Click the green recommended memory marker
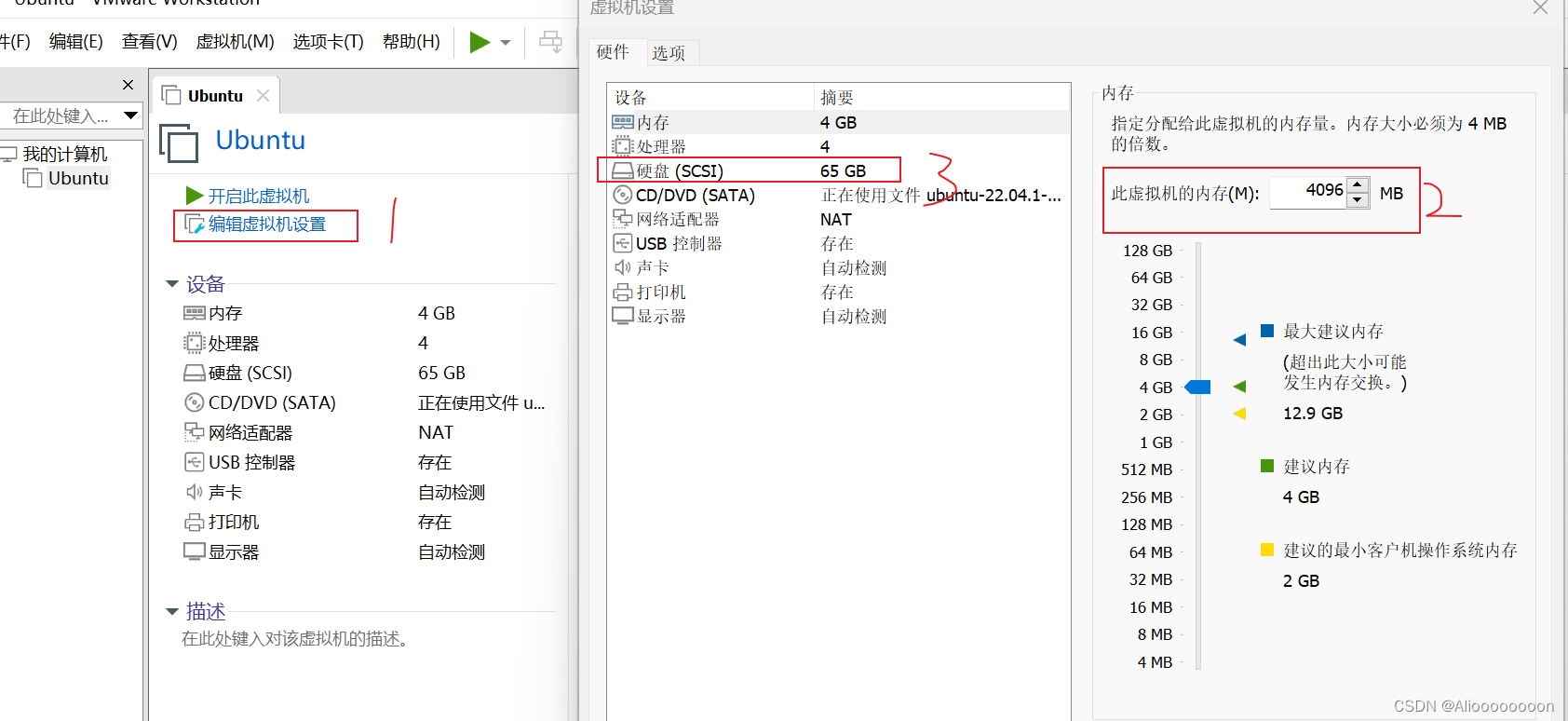Image resolution: width=1568 pixels, height=721 pixels. point(1239,386)
